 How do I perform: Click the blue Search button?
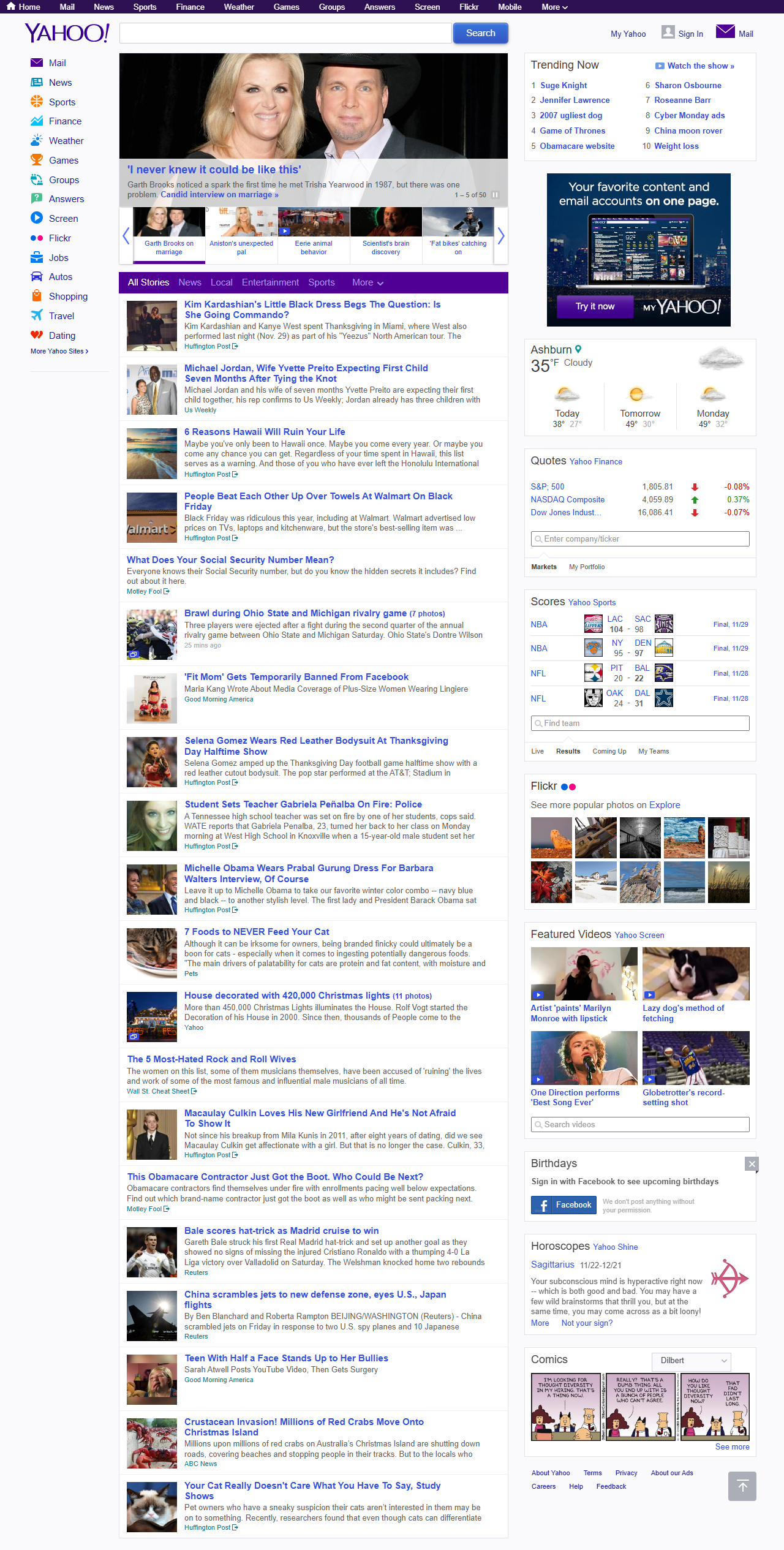[481, 33]
